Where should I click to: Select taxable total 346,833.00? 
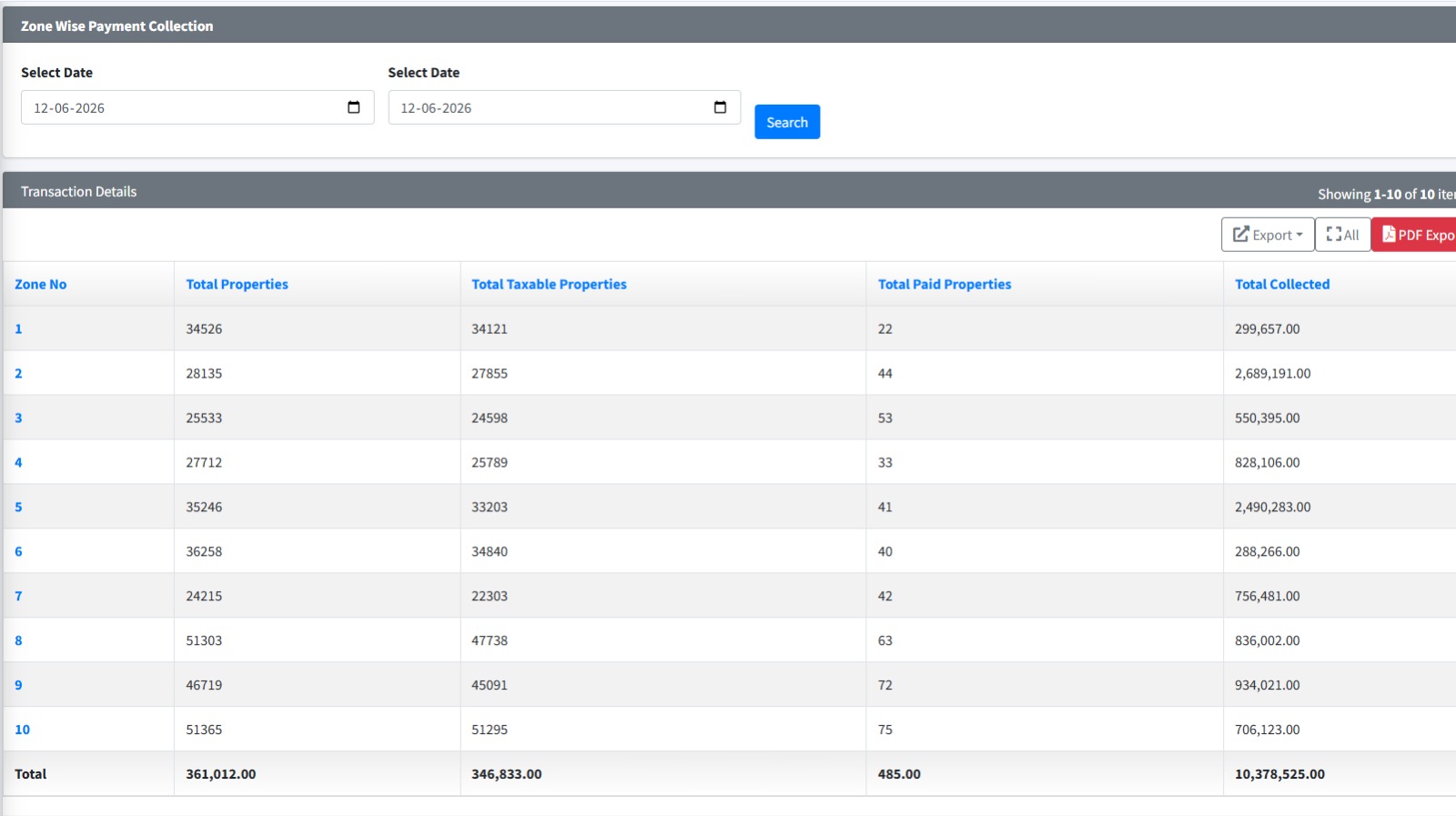pos(506,774)
